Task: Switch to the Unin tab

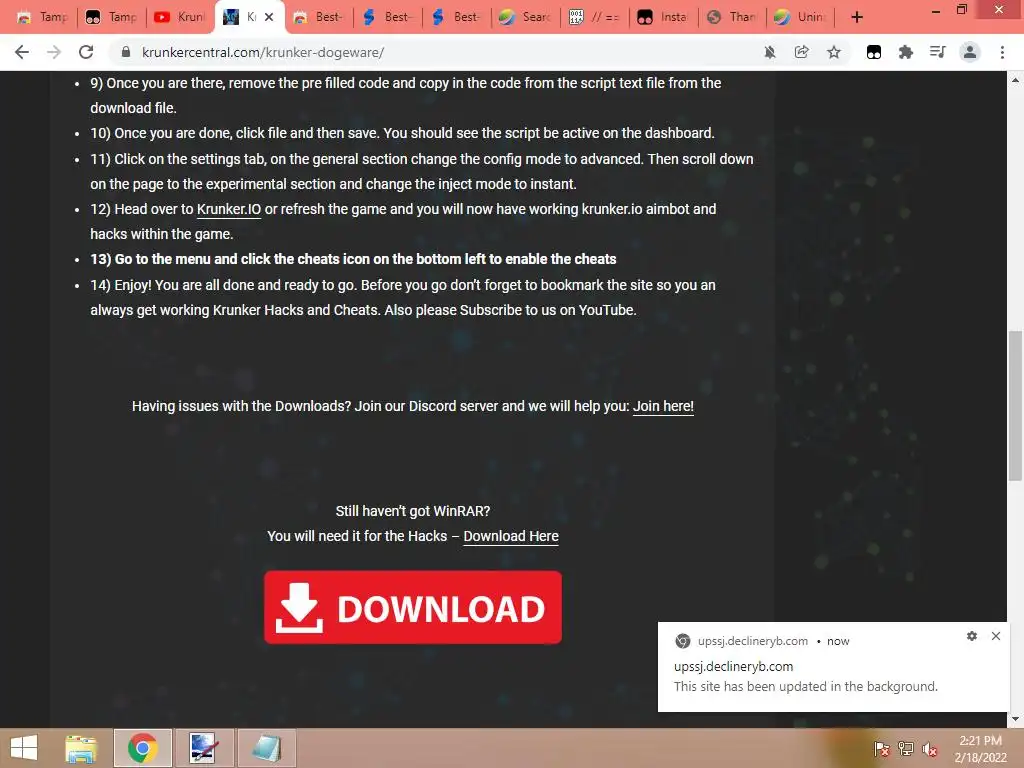Action: pyautogui.click(x=801, y=17)
